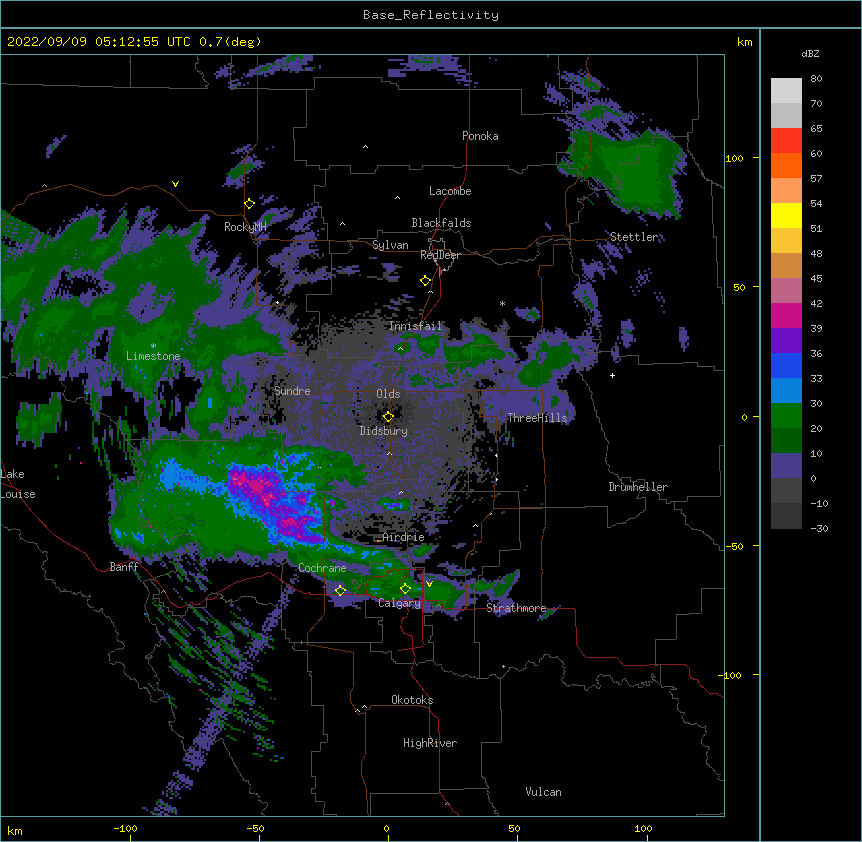The height and width of the screenshot is (842, 862).
Task: Click the Airdrie label
Action: (x=403, y=537)
